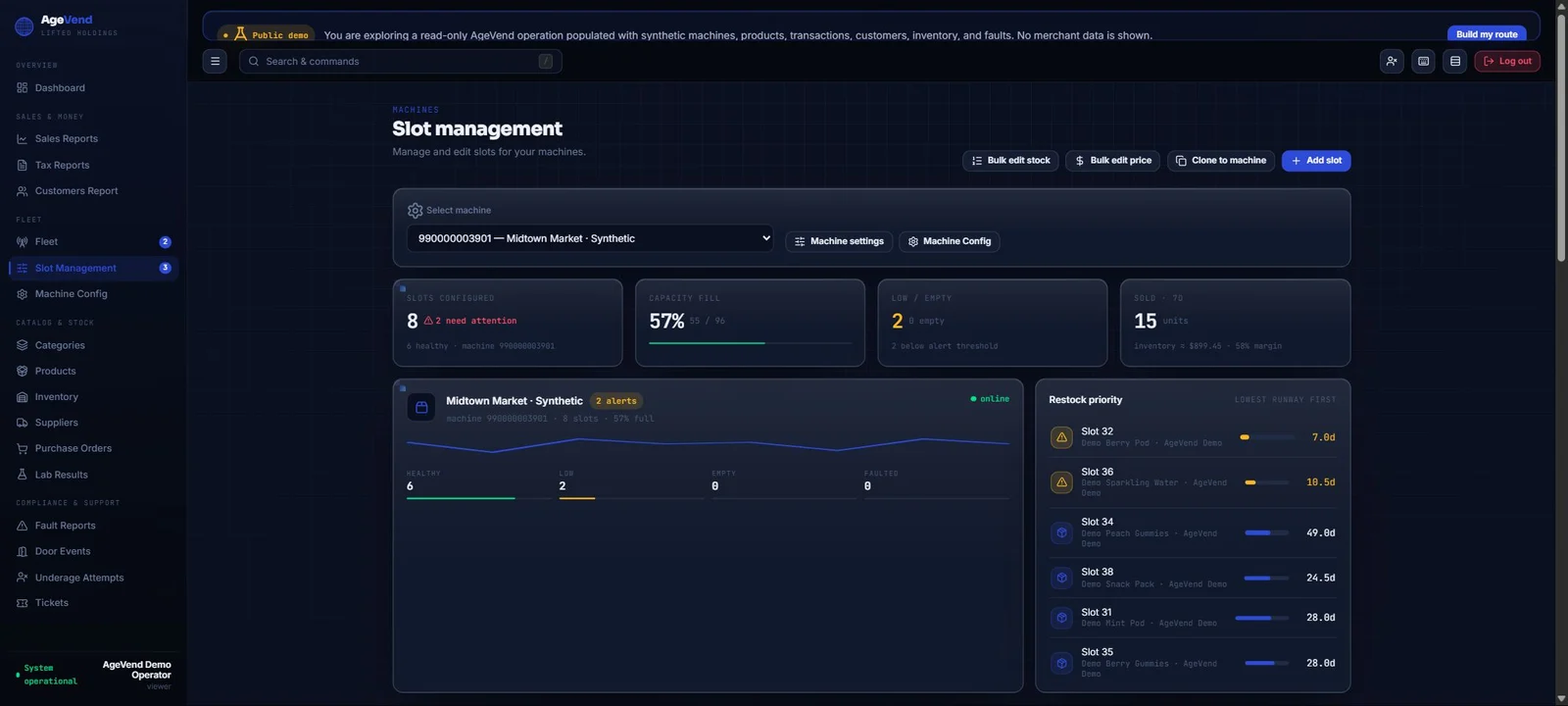The width and height of the screenshot is (1568, 706).
Task: Click the Clone to machine button
Action: (x=1220, y=161)
